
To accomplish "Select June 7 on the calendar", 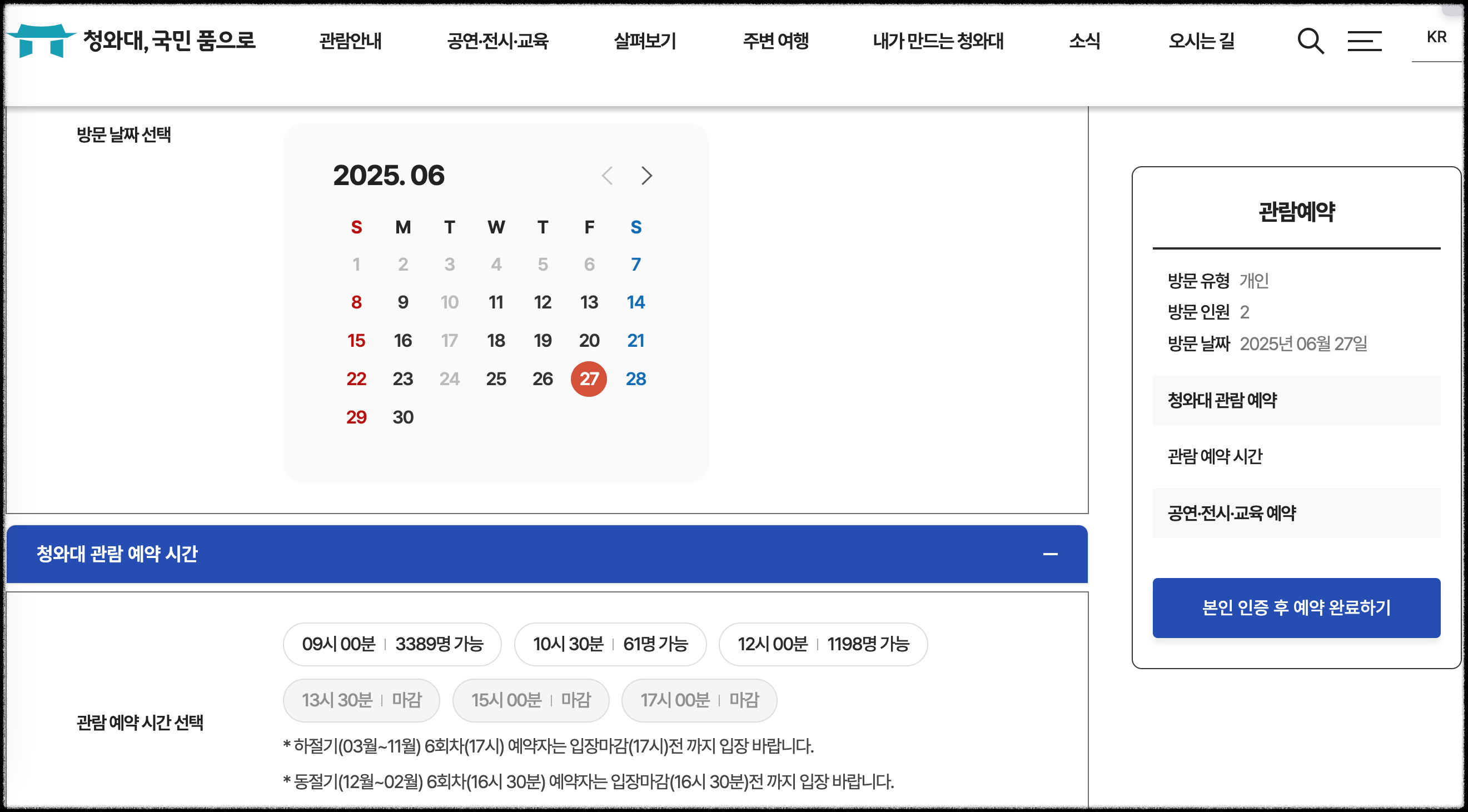I will click(x=636, y=265).
